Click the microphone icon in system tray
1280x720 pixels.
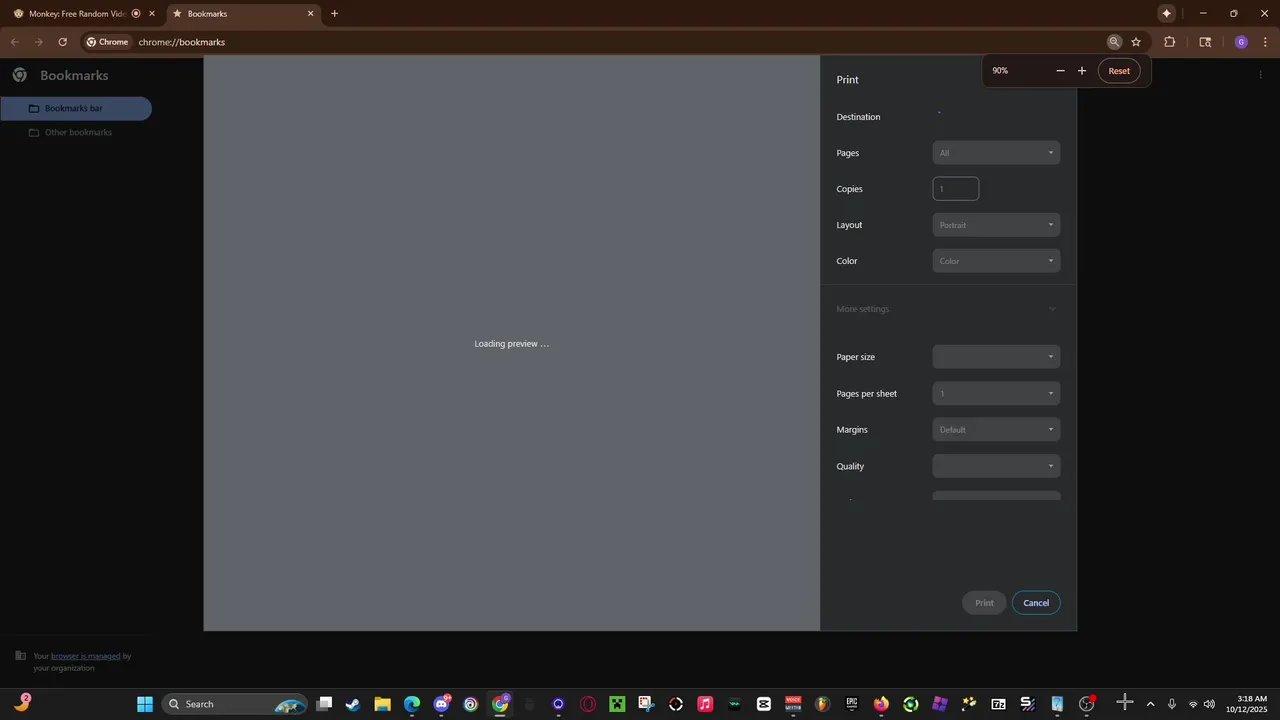[x=1172, y=704]
